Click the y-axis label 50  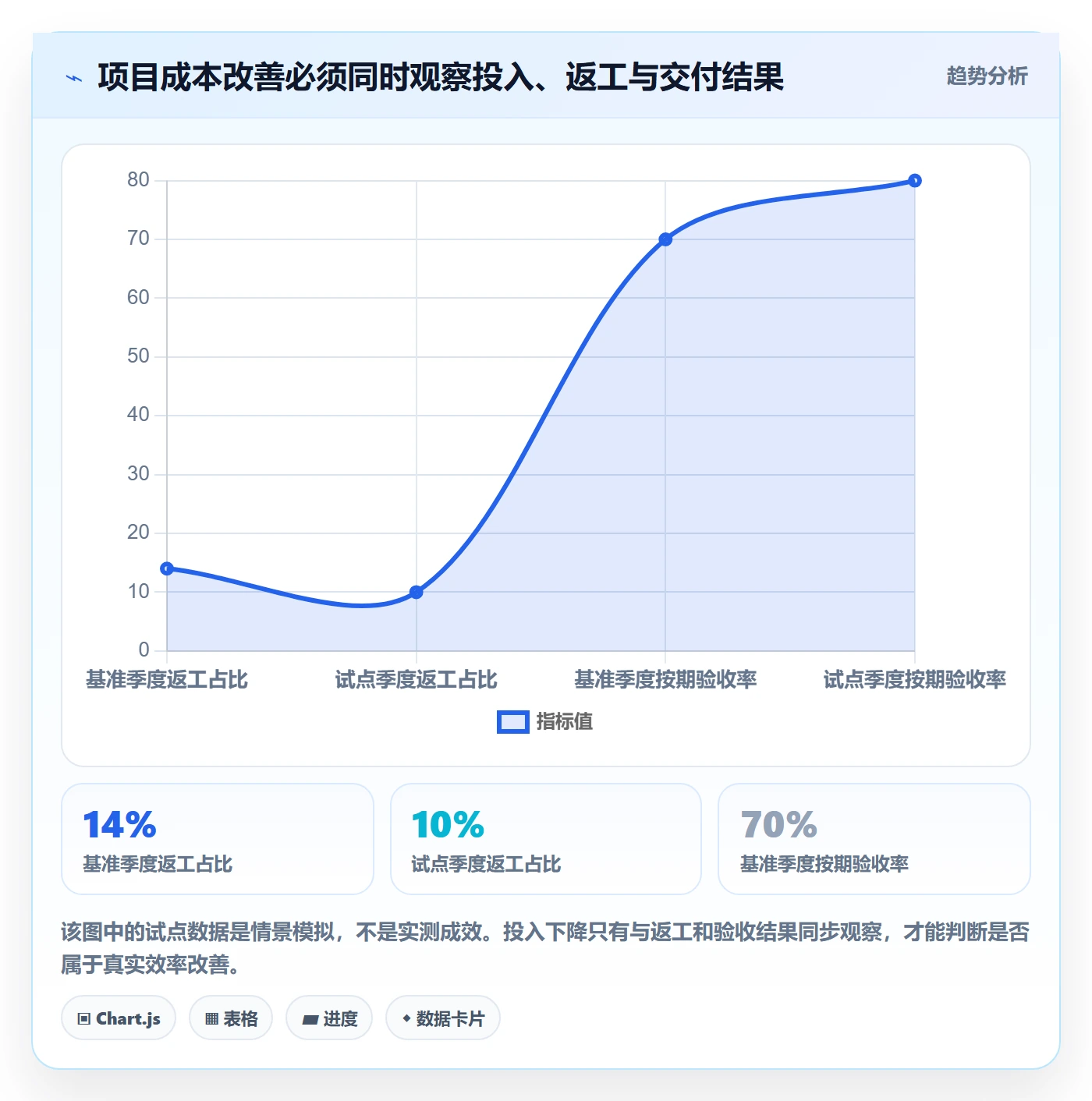tap(138, 356)
